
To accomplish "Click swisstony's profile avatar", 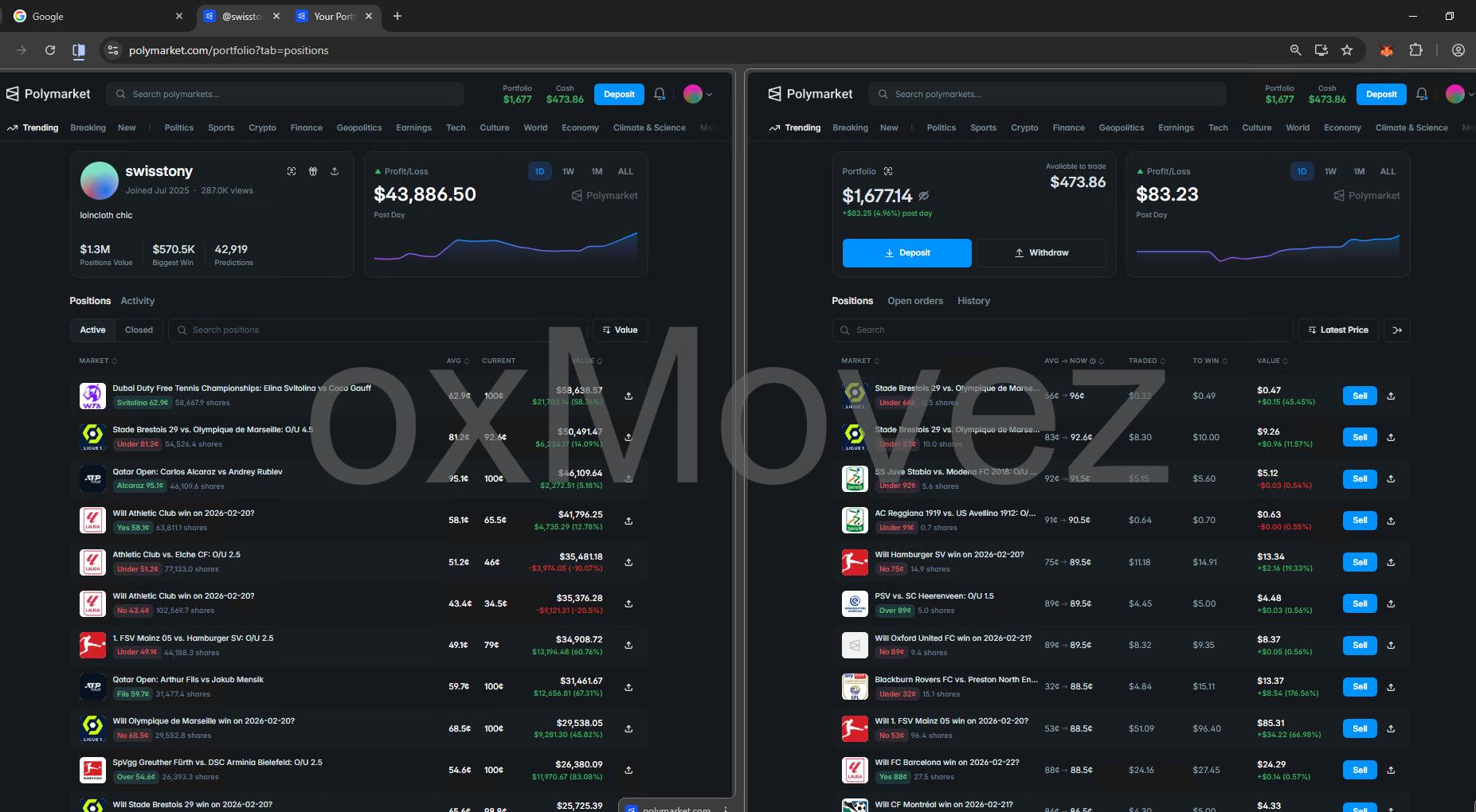I will tap(100, 181).
